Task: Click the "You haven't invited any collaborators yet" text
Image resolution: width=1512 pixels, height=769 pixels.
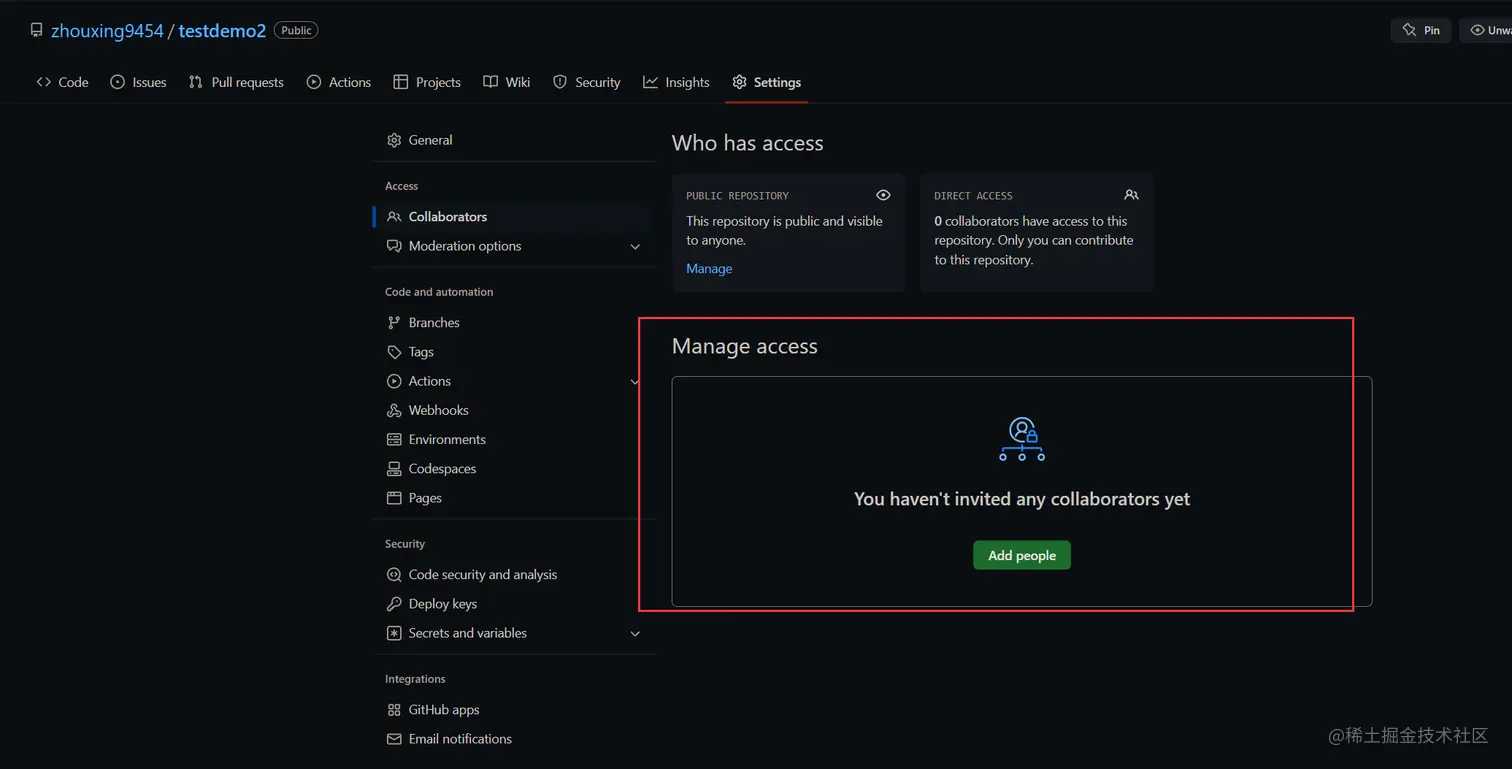Action: (x=1022, y=499)
